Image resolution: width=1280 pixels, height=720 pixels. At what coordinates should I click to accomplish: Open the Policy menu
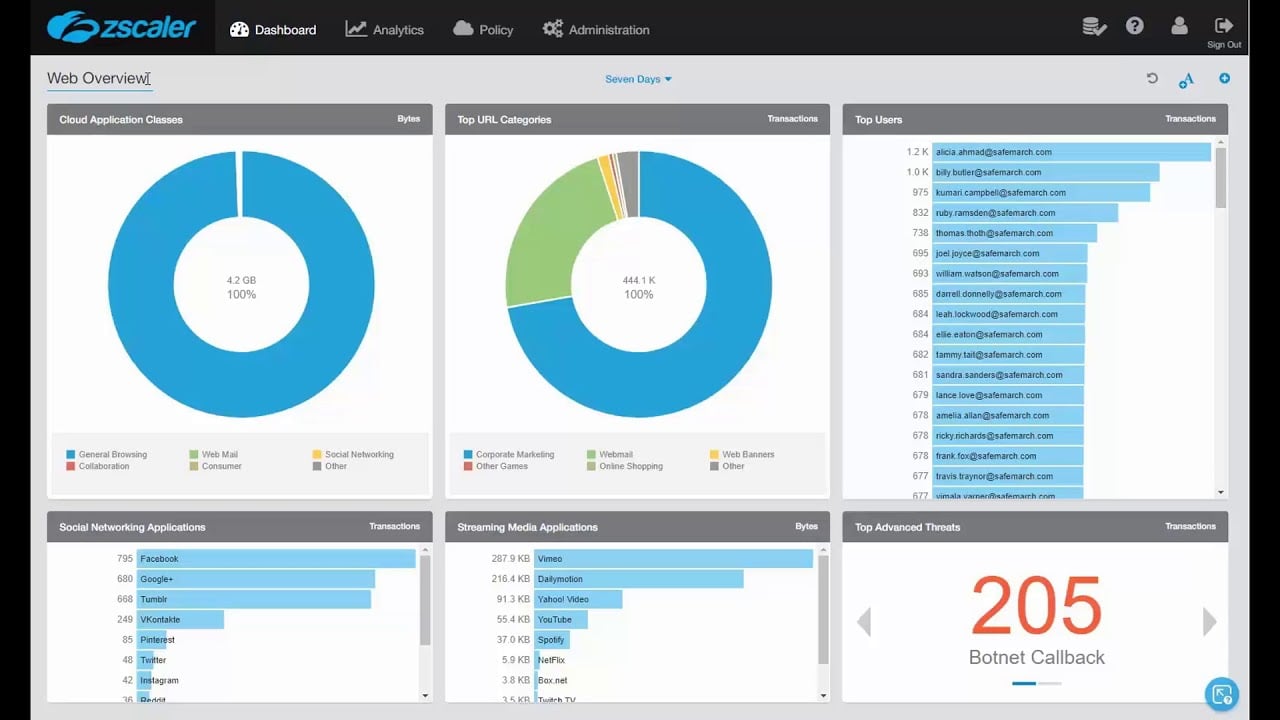point(483,29)
